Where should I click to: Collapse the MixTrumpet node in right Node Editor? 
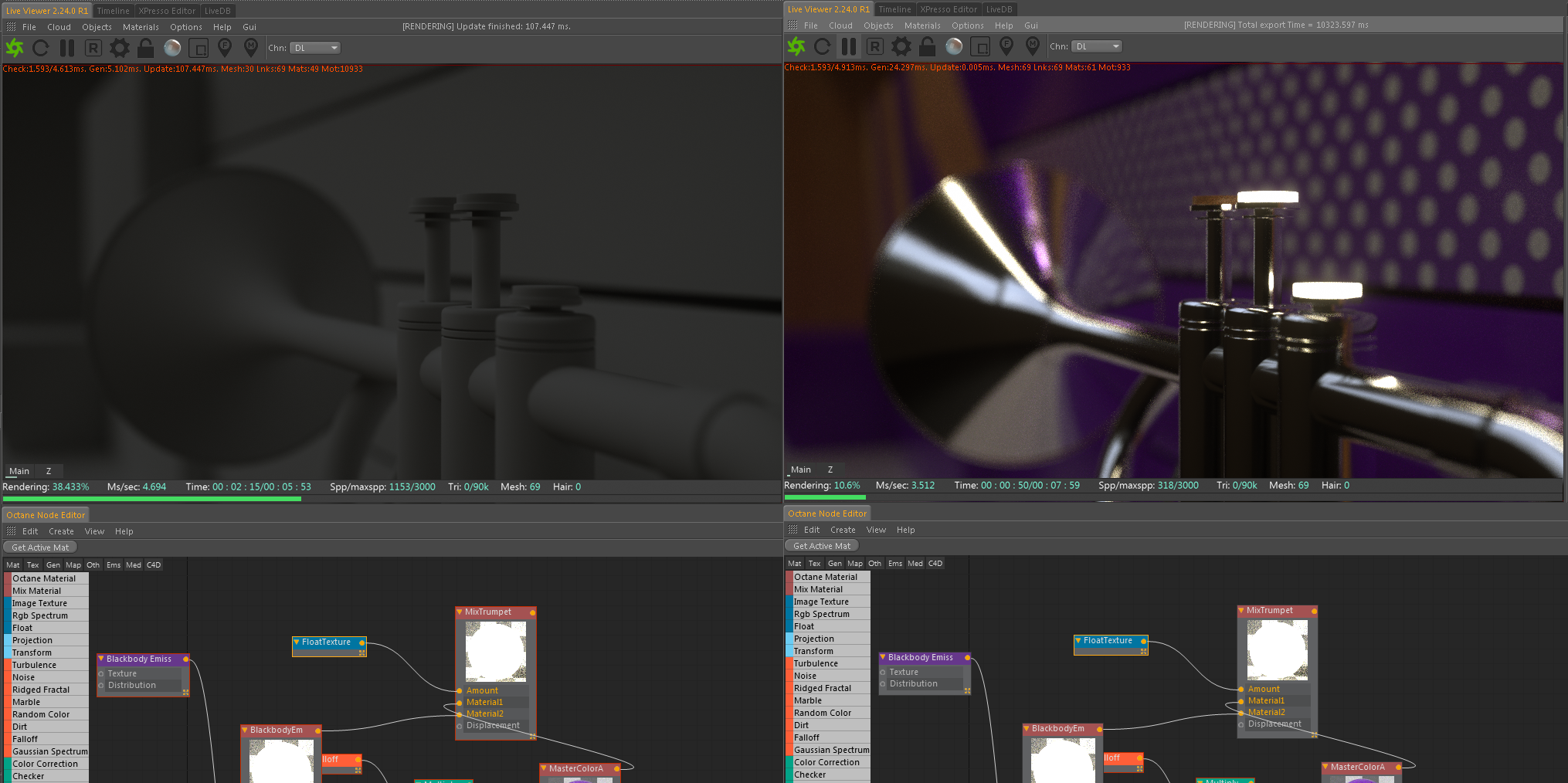[1241, 610]
